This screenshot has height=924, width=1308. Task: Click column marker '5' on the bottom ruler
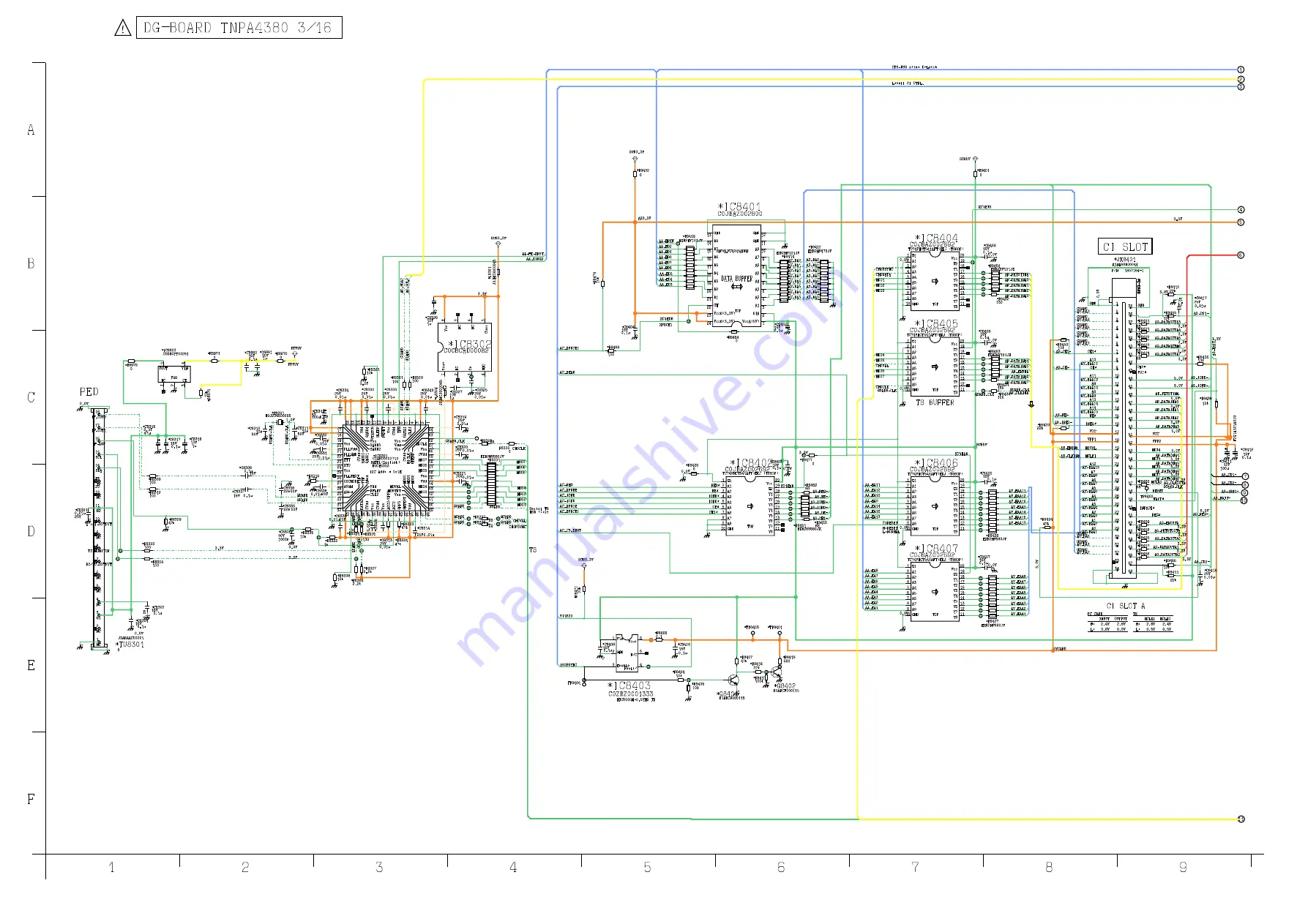point(647,868)
